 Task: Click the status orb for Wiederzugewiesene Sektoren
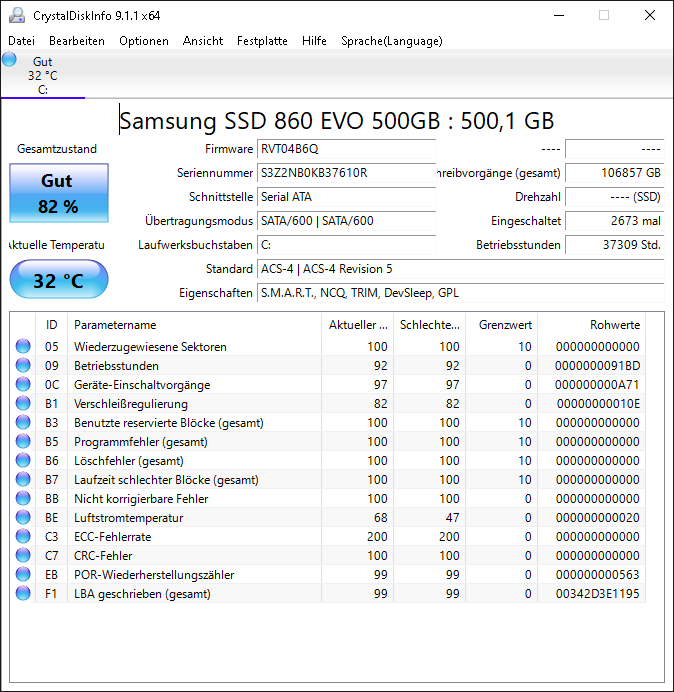(23, 346)
